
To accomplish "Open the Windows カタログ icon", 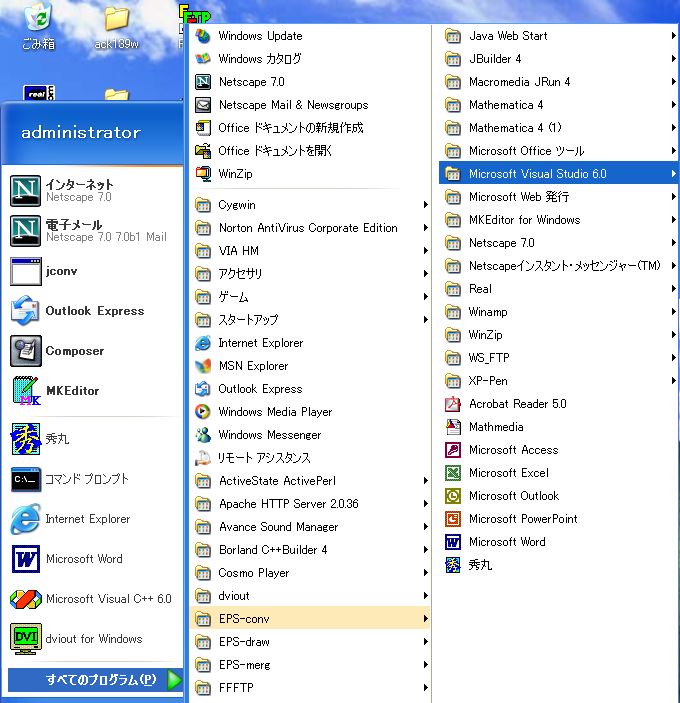I will pyautogui.click(x=203, y=59).
